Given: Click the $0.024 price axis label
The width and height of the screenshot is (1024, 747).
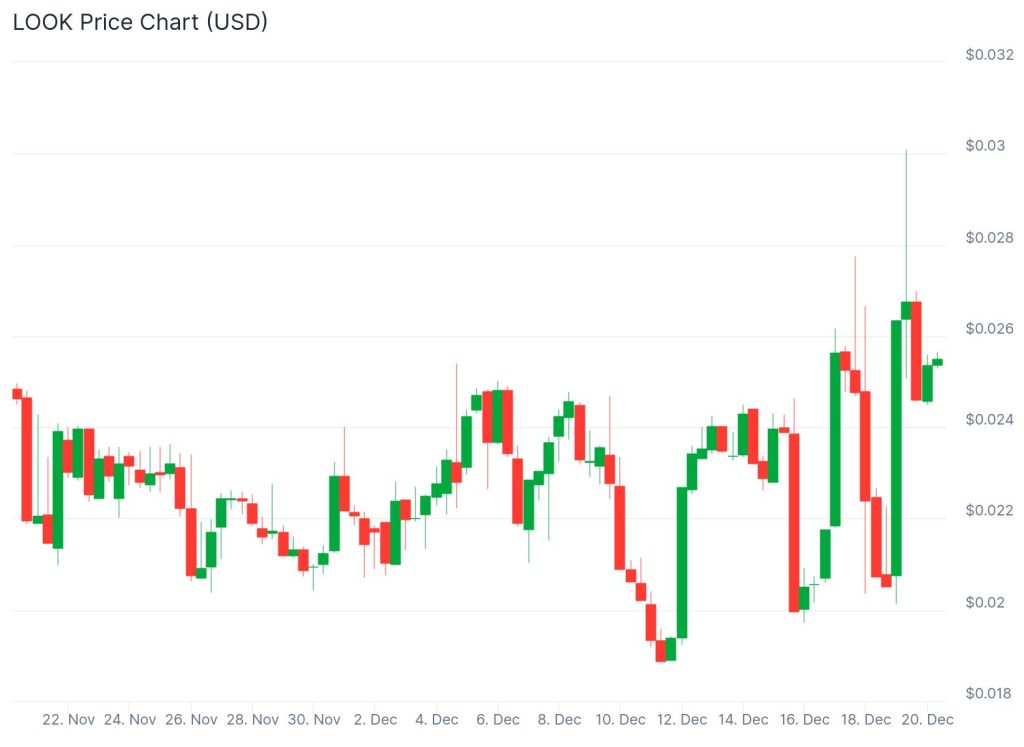Looking at the screenshot, I should coord(989,420).
